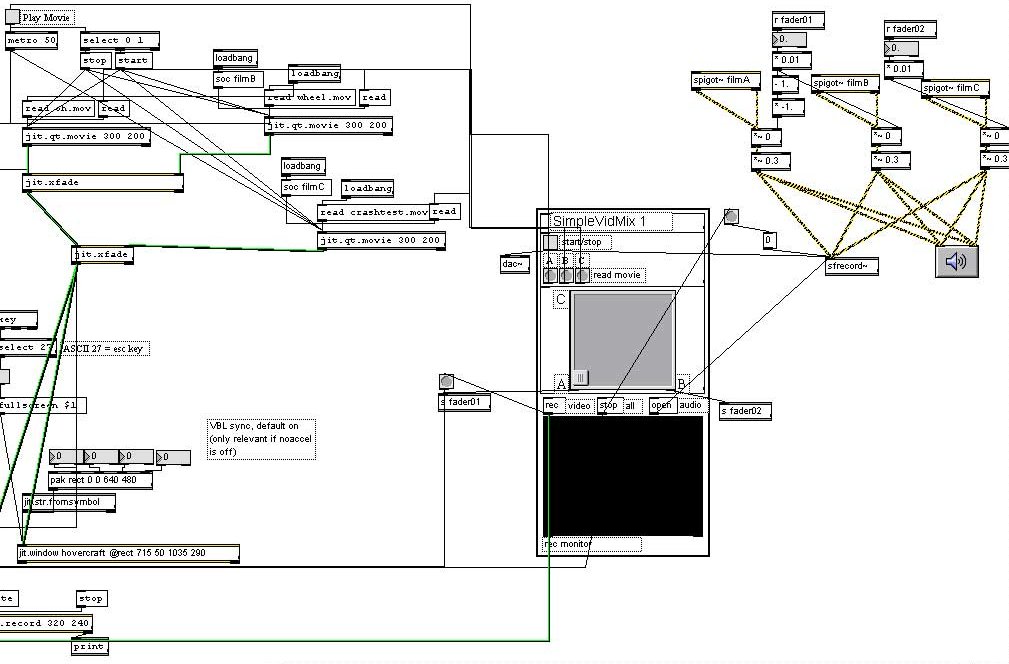Image resolution: width=1009 pixels, height=664 pixels.
Task: Click the 0 message box above sfrecord~
Action: (768, 241)
